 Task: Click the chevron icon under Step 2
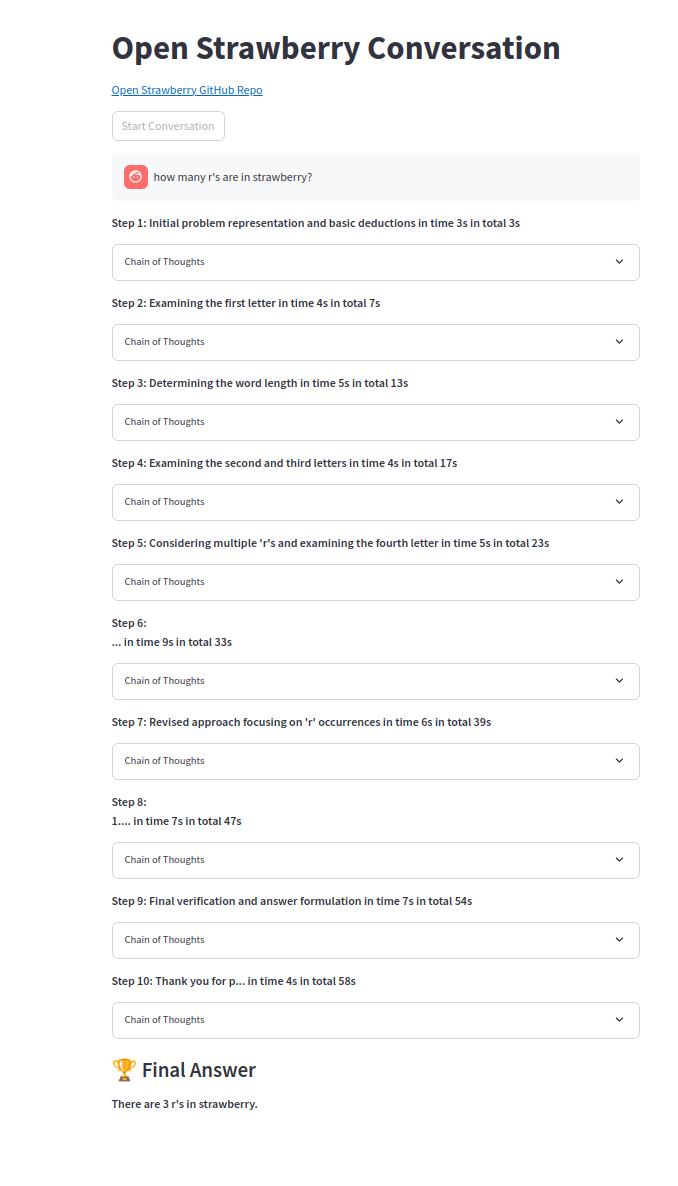pos(619,342)
